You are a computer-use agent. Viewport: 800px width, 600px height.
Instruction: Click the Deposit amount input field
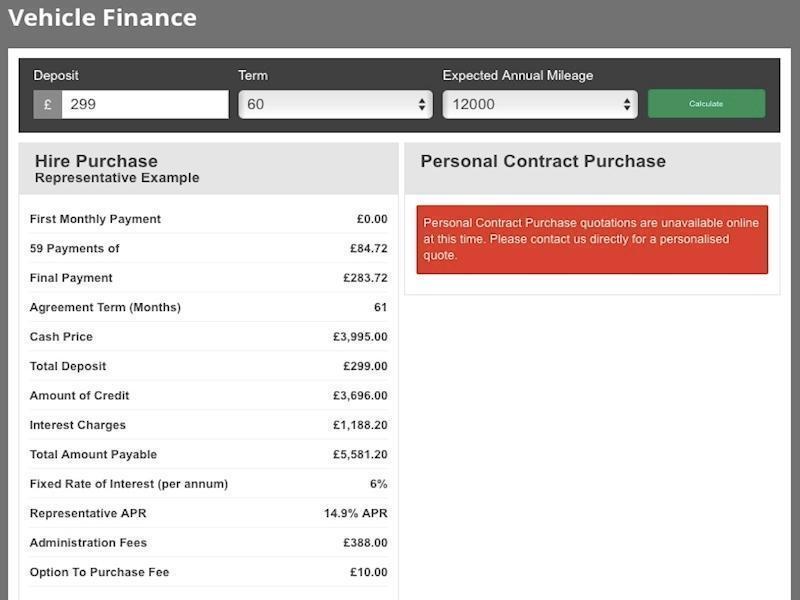(145, 104)
